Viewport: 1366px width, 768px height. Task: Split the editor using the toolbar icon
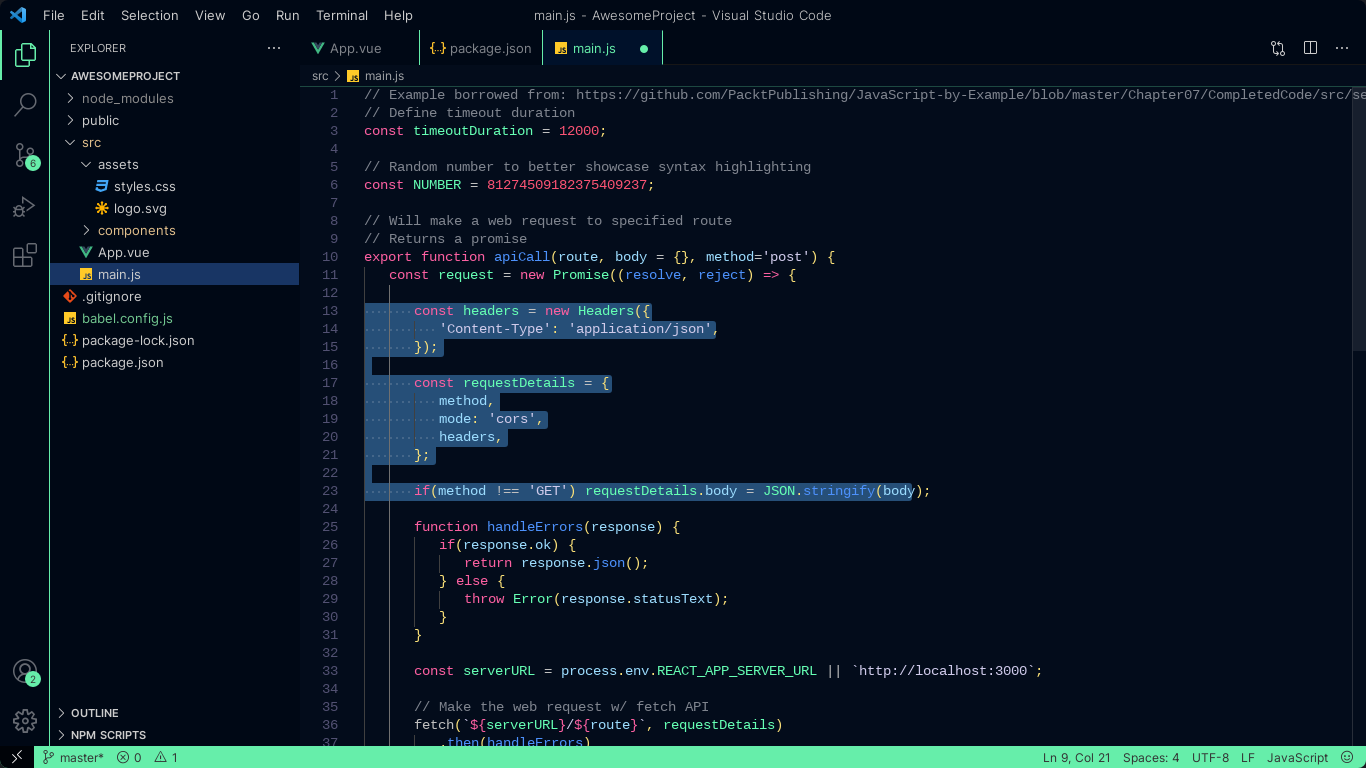(x=1310, y=47)
